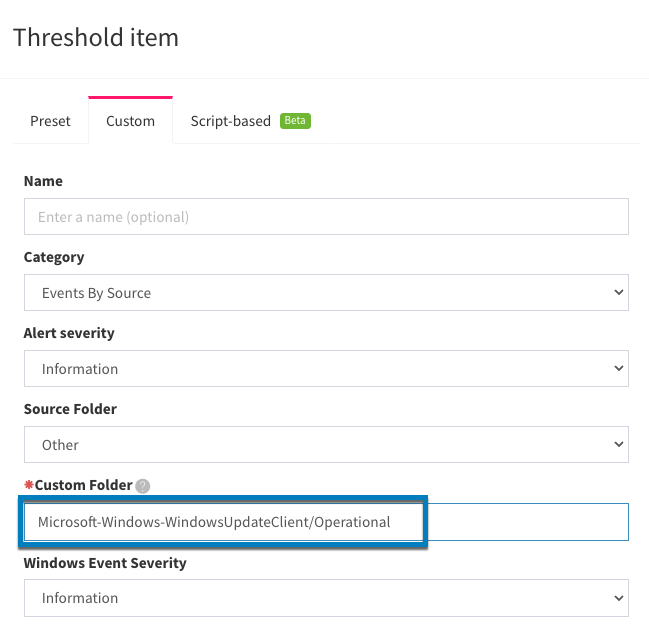
Task: Click the Custom Folder help question mark icon
Action: coord(143,486)
